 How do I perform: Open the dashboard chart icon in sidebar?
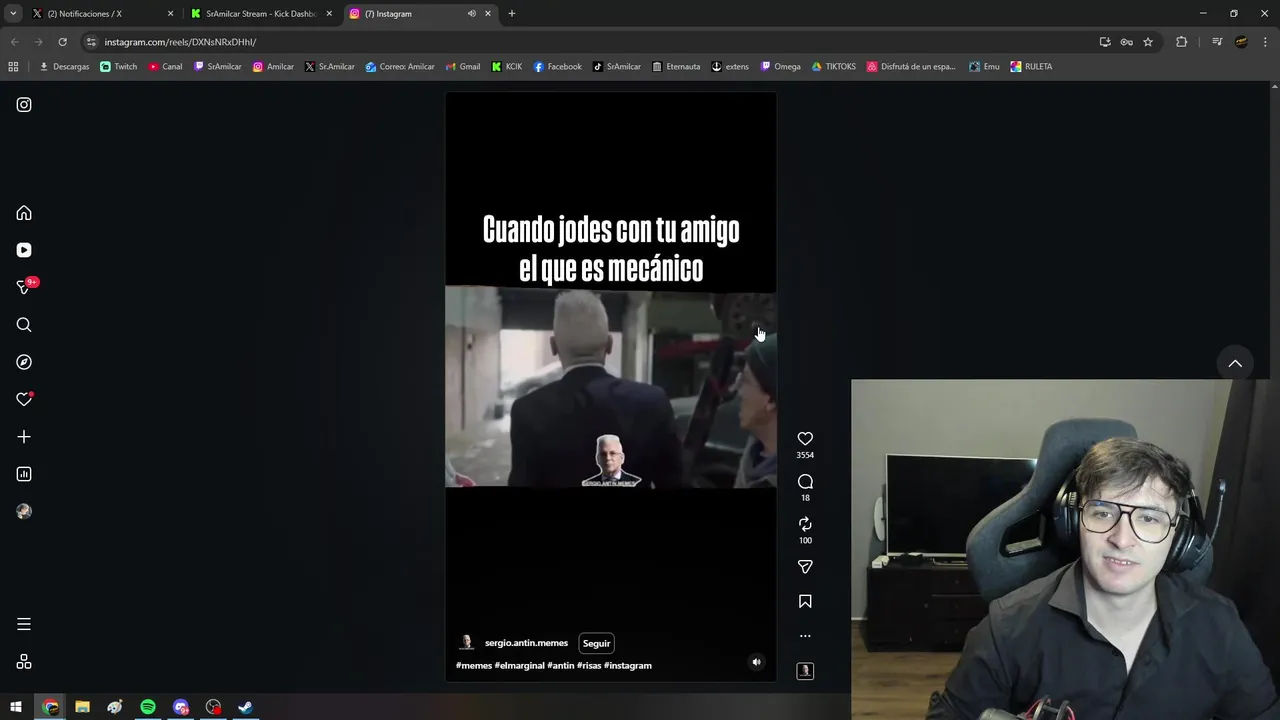[24, 474]
